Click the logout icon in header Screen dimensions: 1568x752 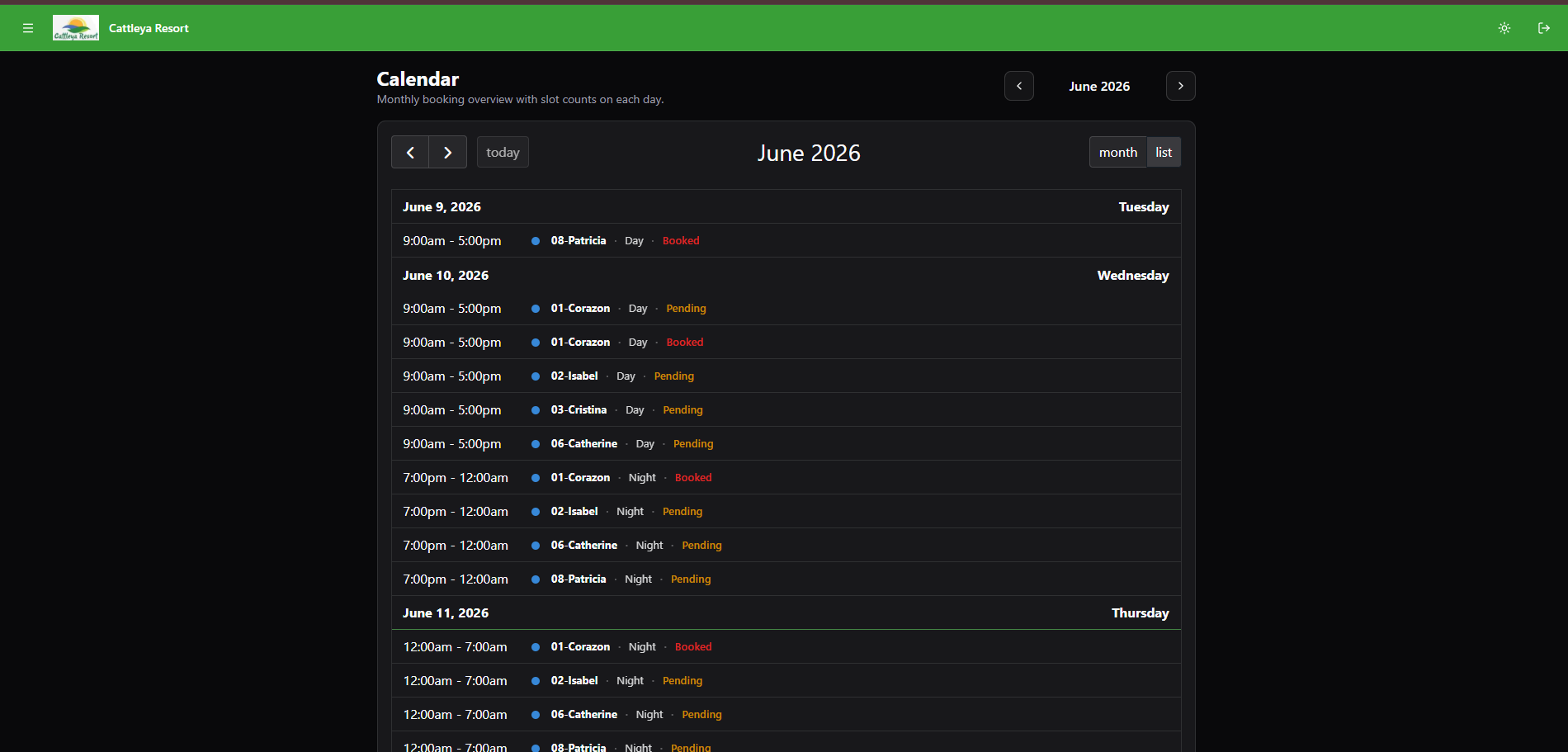tap(1544, 28)
